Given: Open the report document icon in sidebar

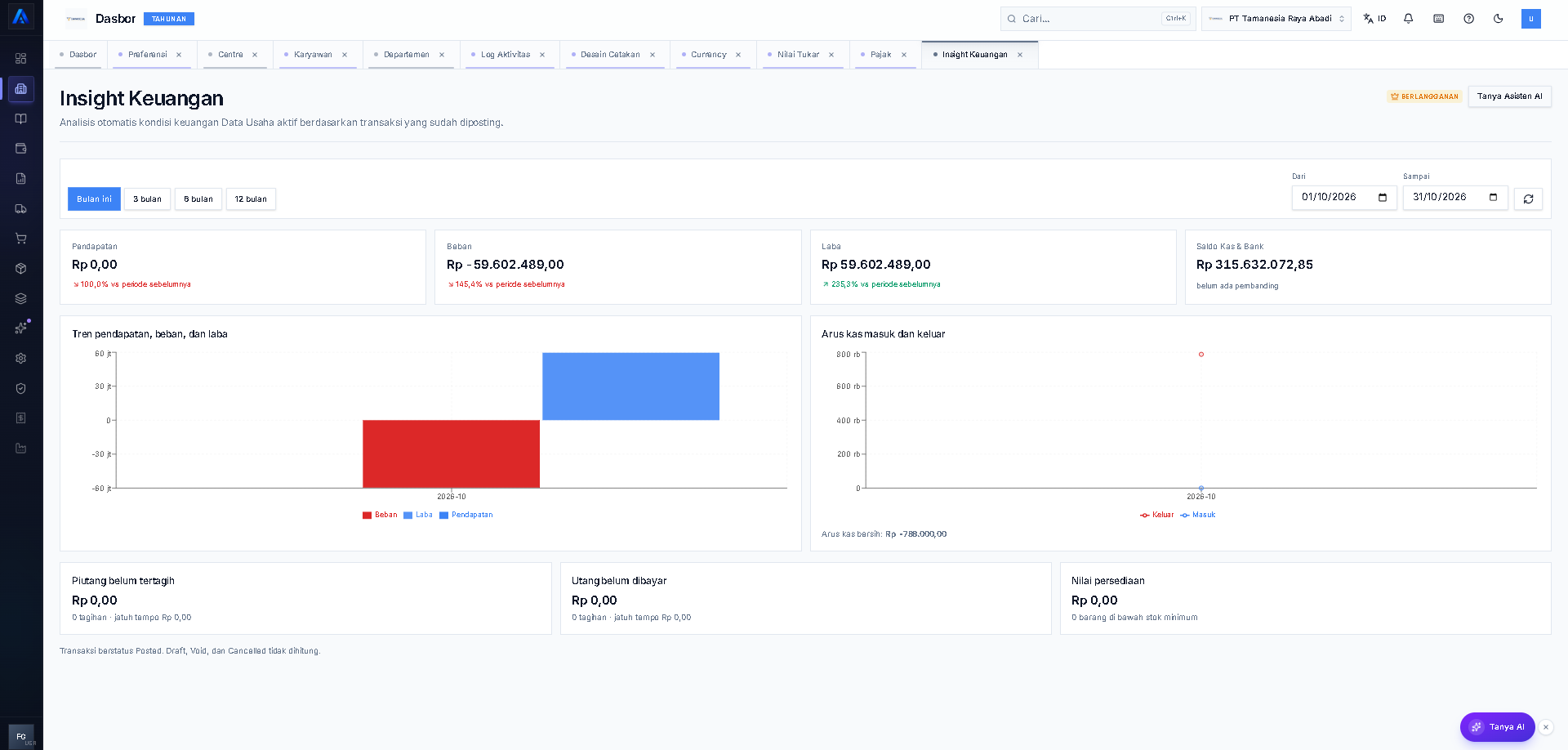Looking at the screenshot, I should coord(21,178).
